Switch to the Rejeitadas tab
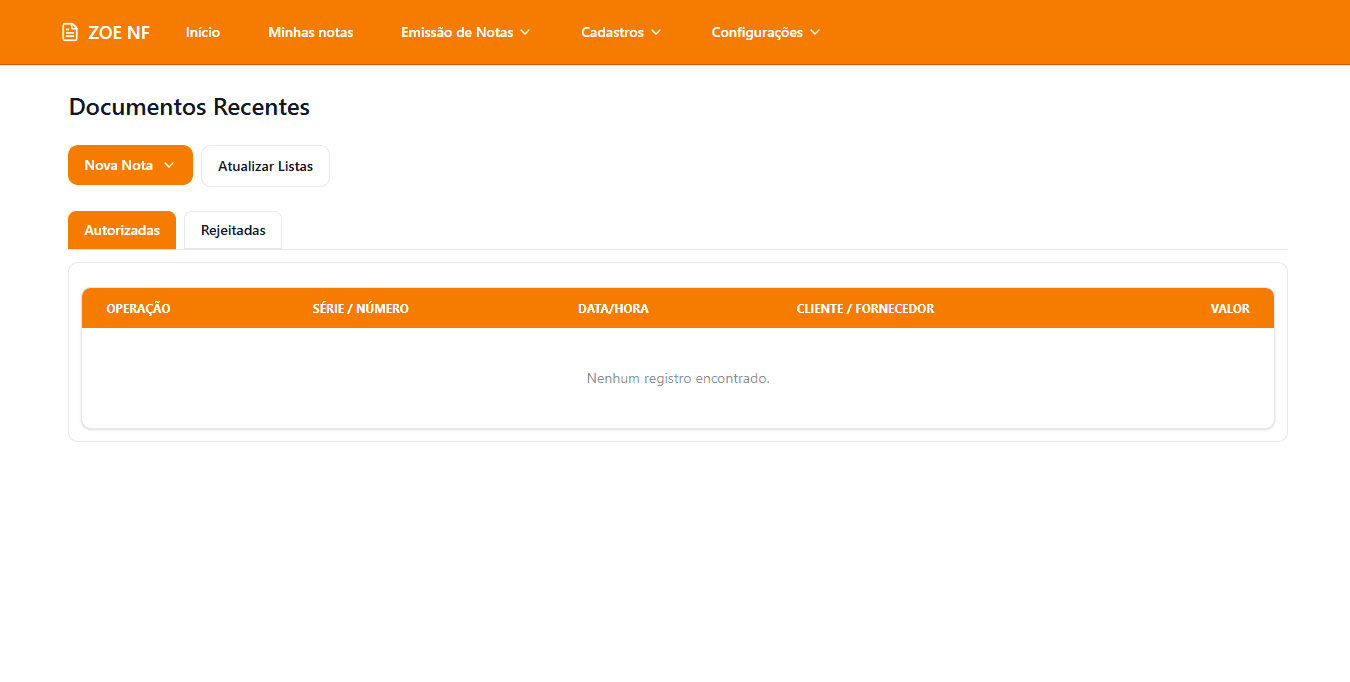 233,230
